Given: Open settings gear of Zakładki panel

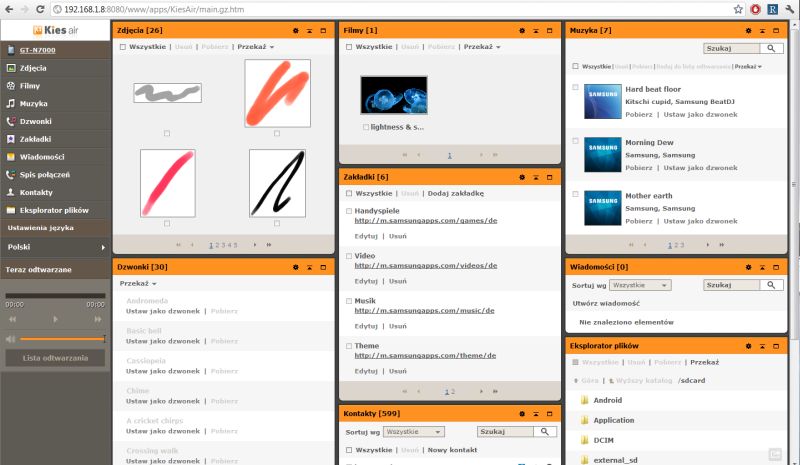Looking at the screenshot, I should coord(522,177).
